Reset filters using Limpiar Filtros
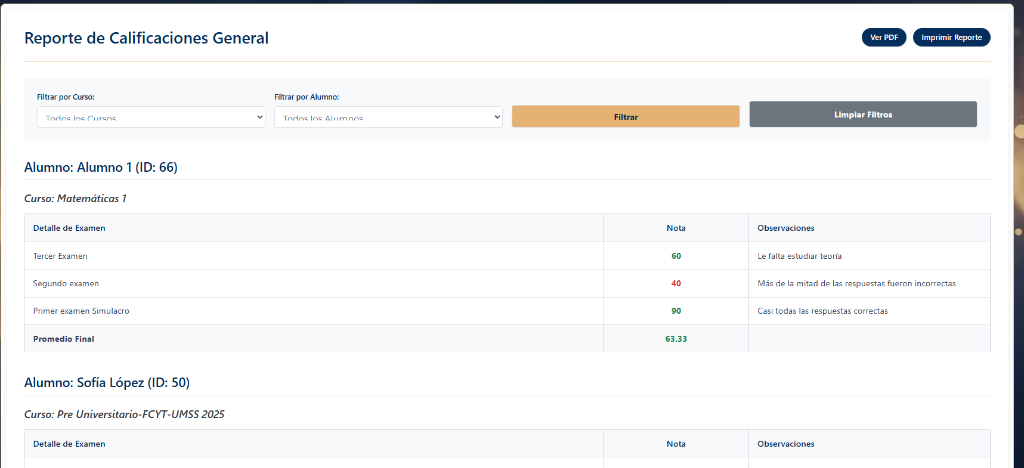Viewport: 1024px width, 468px height. click(862, 114)
